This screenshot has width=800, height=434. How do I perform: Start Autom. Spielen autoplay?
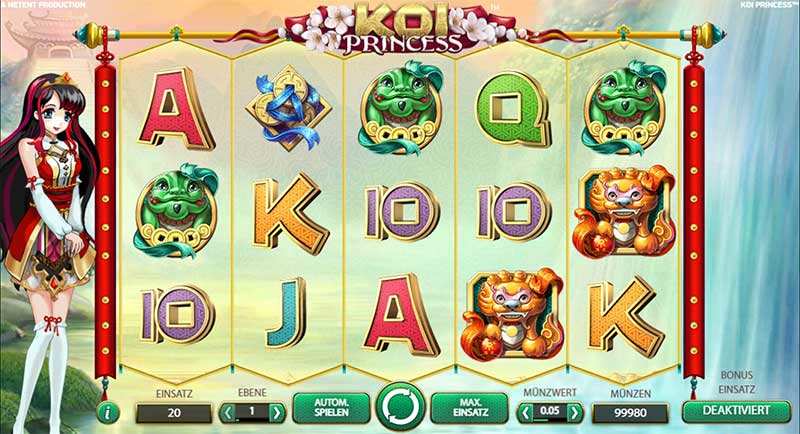[x=331, y=407]
